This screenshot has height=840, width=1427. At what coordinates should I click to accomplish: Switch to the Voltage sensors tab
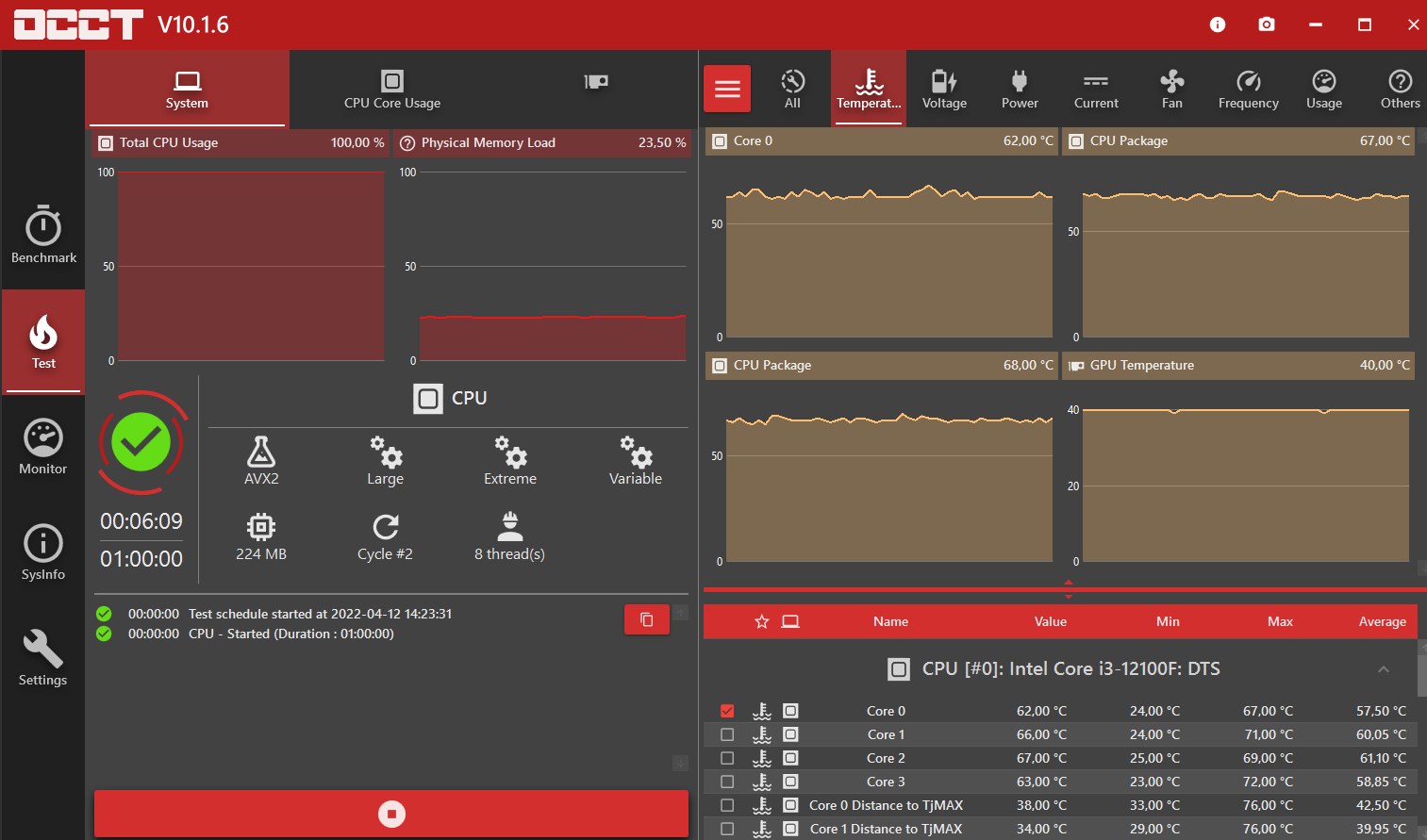tap(944, 89)
